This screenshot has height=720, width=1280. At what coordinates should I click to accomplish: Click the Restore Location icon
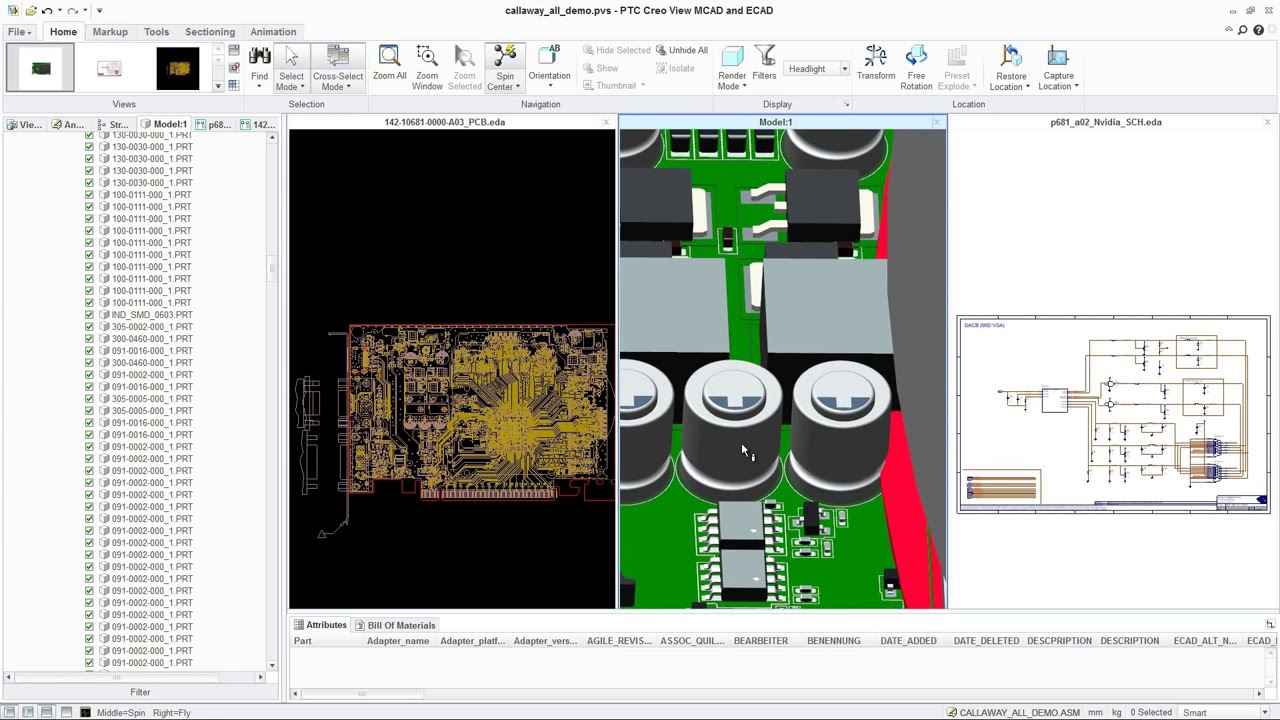pyautogui.click(x=1011, y=57)
